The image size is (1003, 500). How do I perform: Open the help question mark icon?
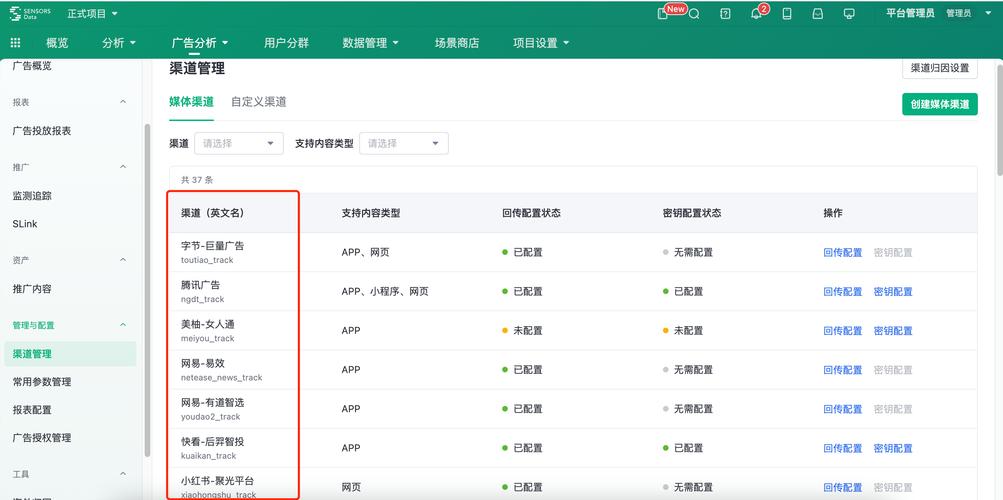[725, 13]
